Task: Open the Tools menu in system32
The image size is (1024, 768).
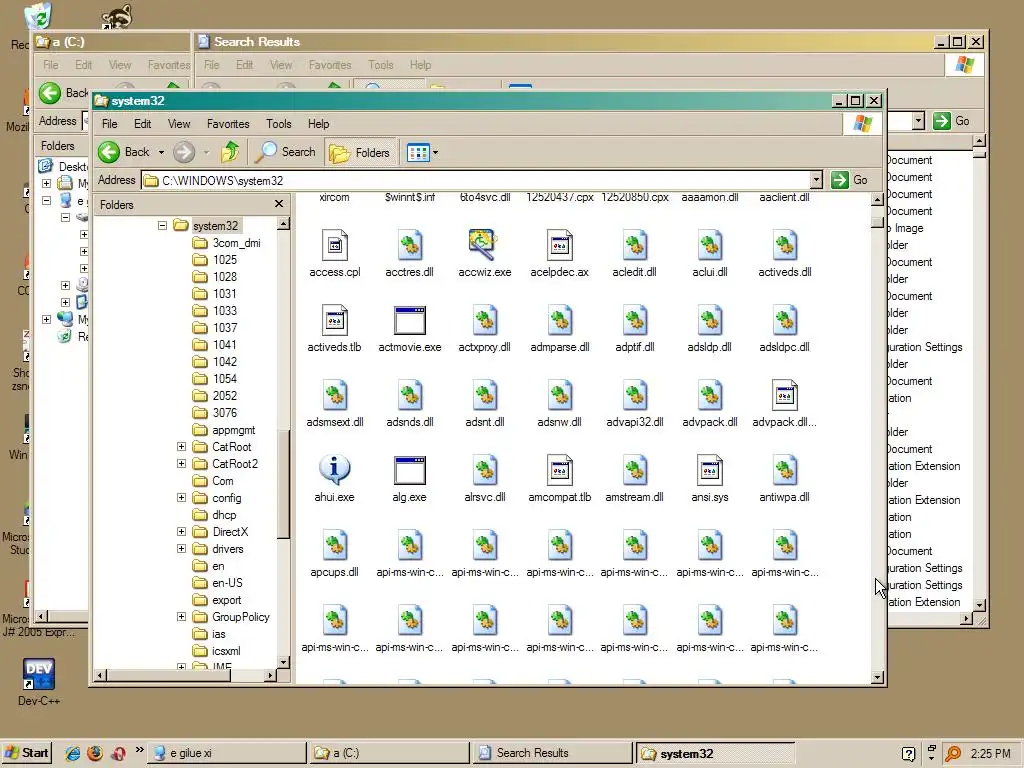Action: pyautogui.click(x=279, y=123)
